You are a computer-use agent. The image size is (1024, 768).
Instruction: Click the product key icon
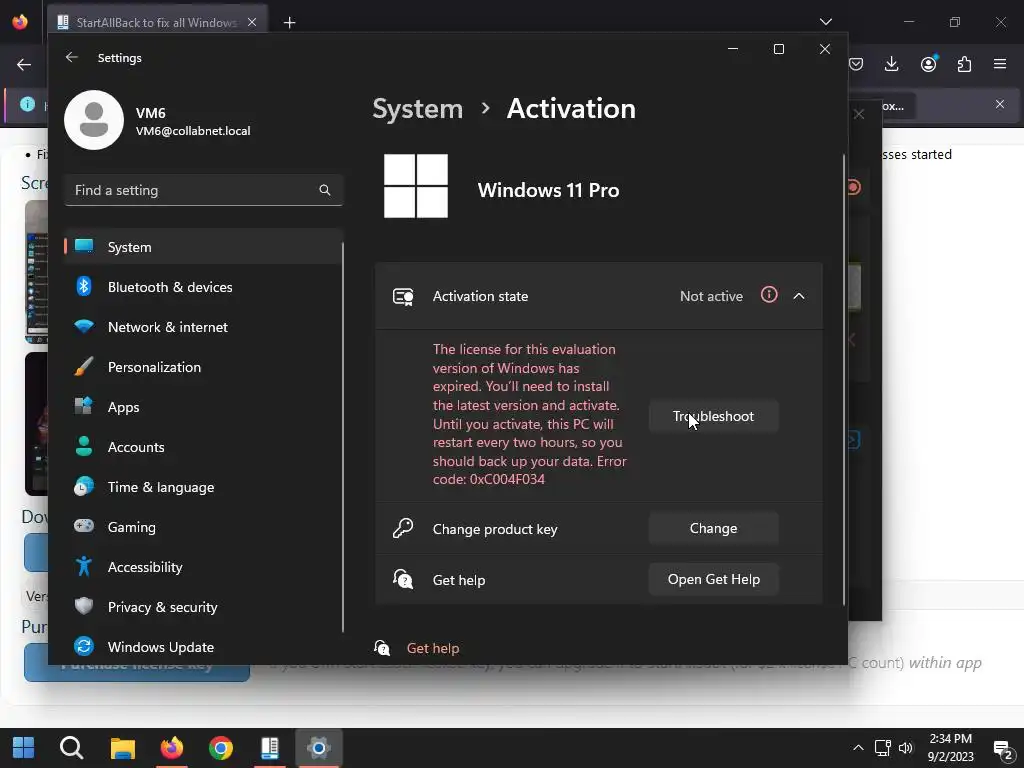pyautogui.click(x=403, y=528)
